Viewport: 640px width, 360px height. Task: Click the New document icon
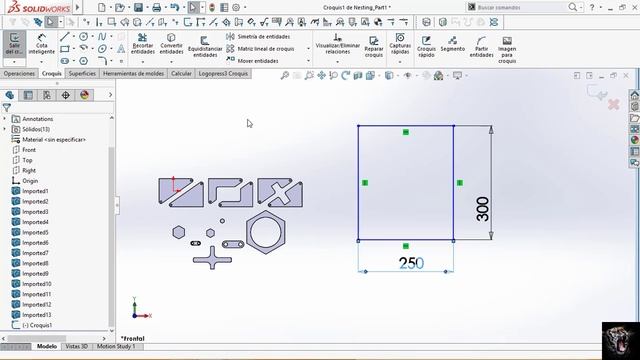[102, 7]
